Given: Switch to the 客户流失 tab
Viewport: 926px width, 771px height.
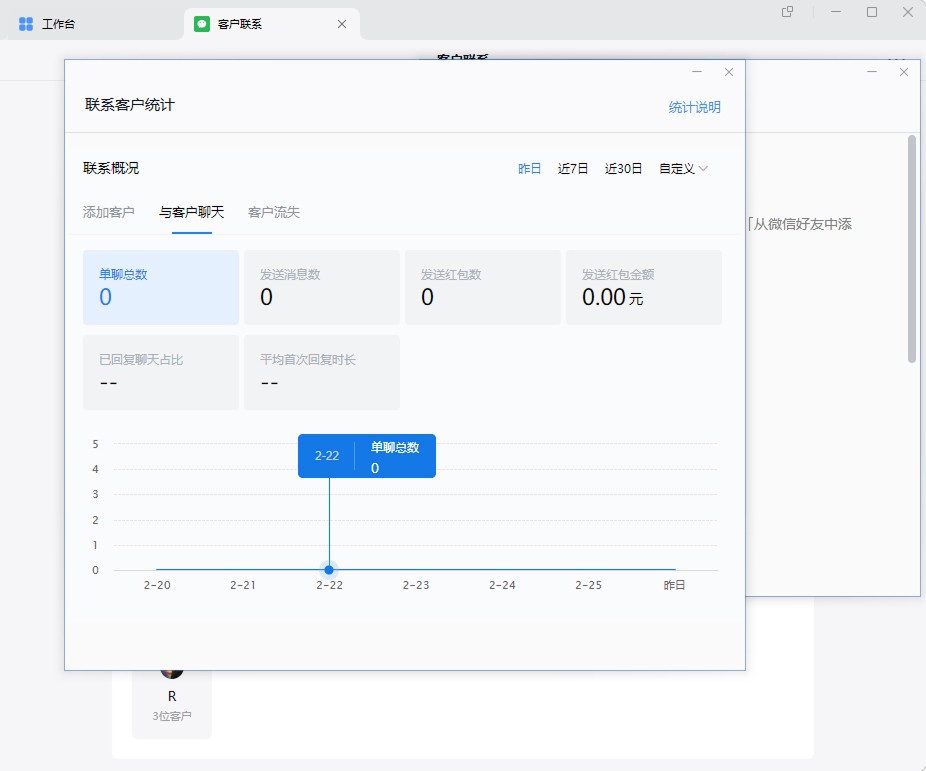Looking at the screenshot, I should coord(274,212).
